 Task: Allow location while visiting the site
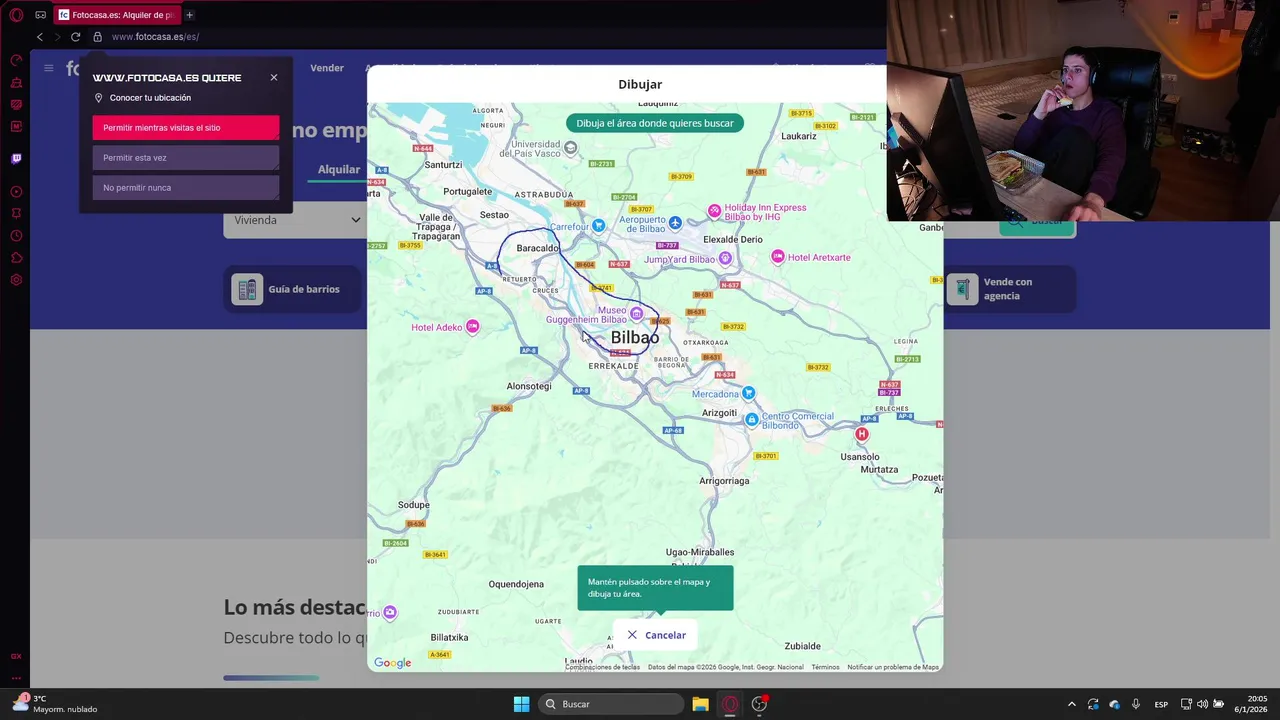click(x=186, y=128)
